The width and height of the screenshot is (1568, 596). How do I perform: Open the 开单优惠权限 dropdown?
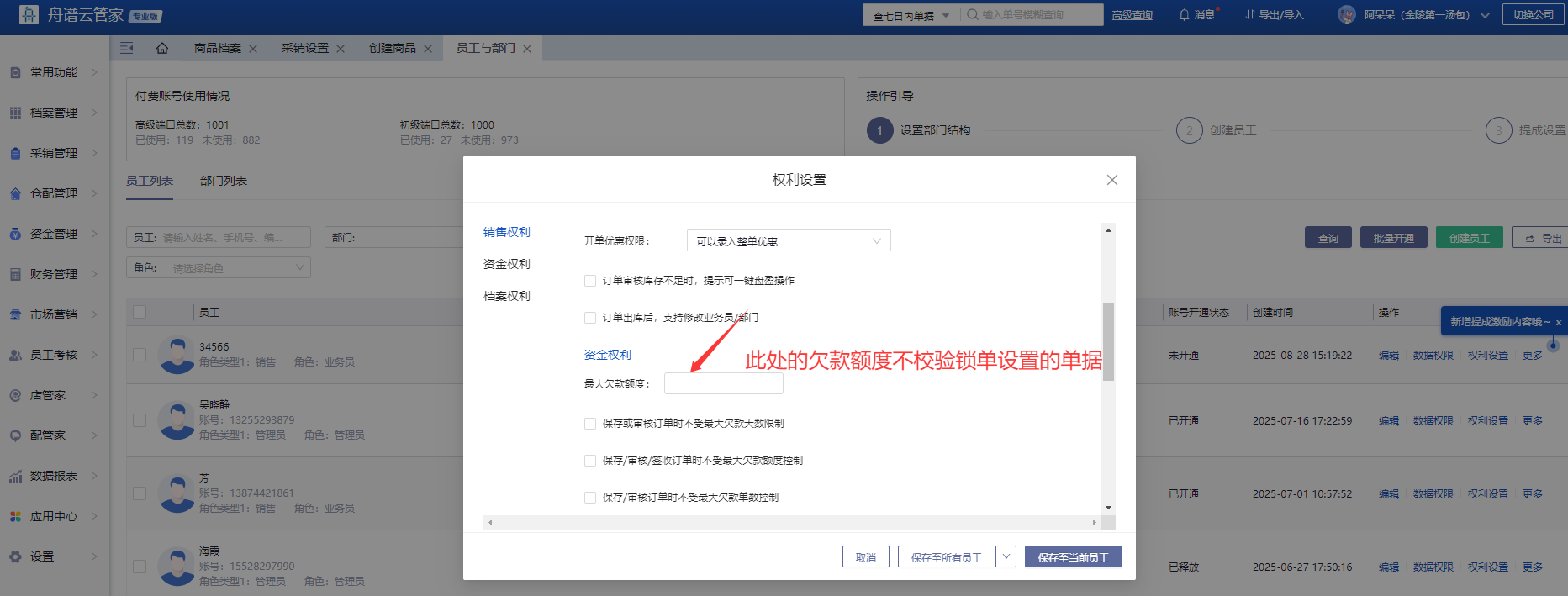(x=788, y=241)
